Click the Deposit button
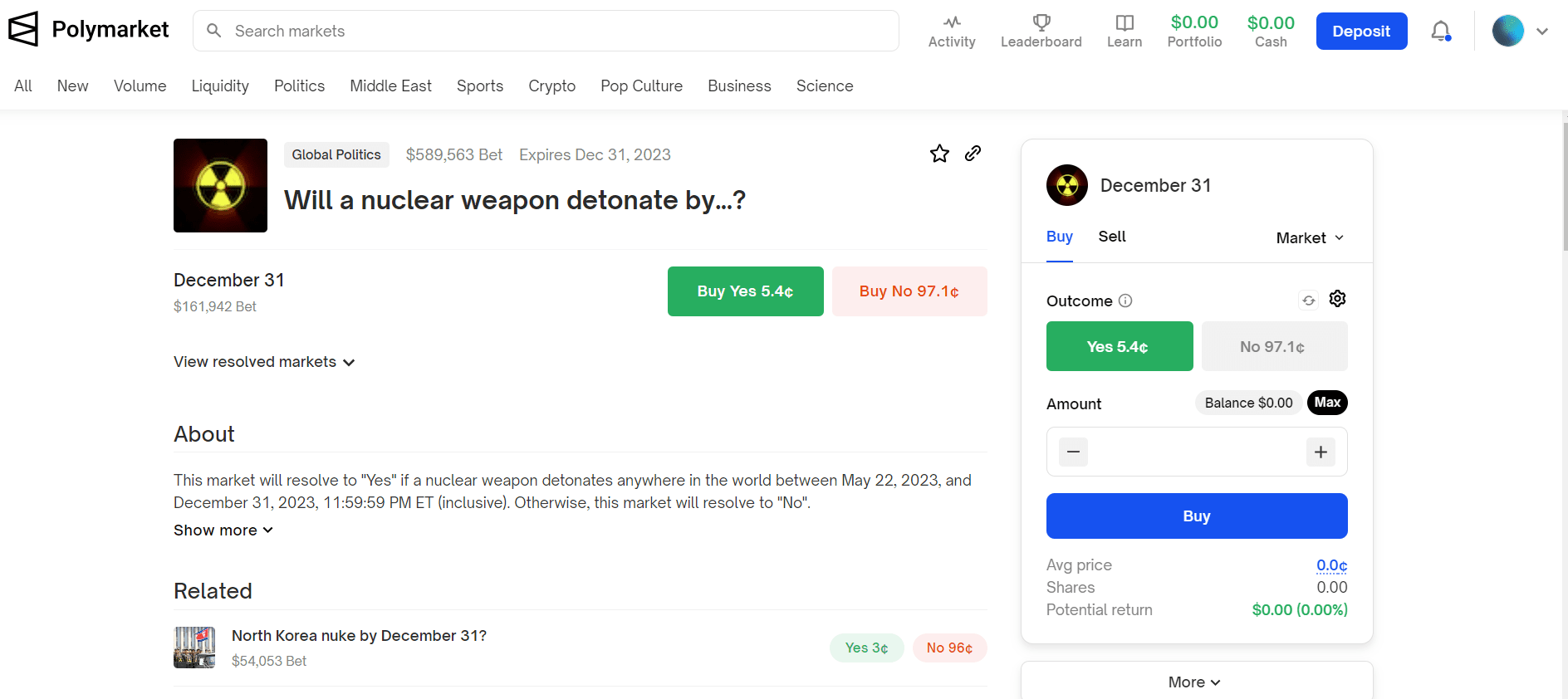The width and height of the screenshot is (1568, 699). pyautogui.click(x=1361, y=32)
